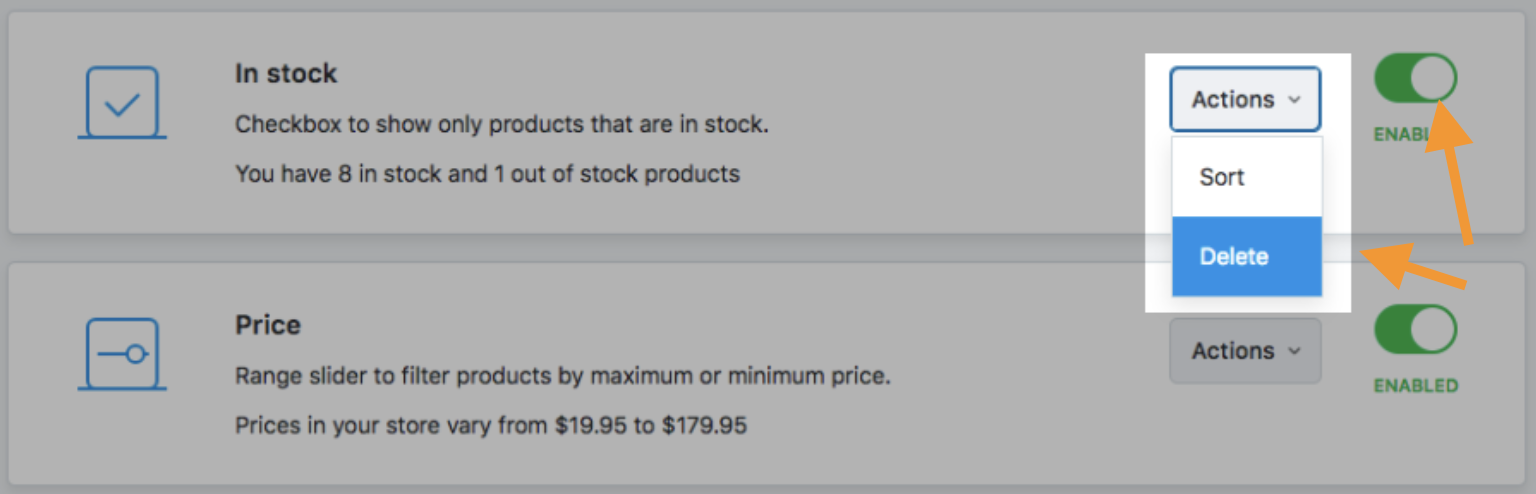Turn off the Price filter toggle
This screenshot has width=1536, height=494.
(x=1415, y=330)
